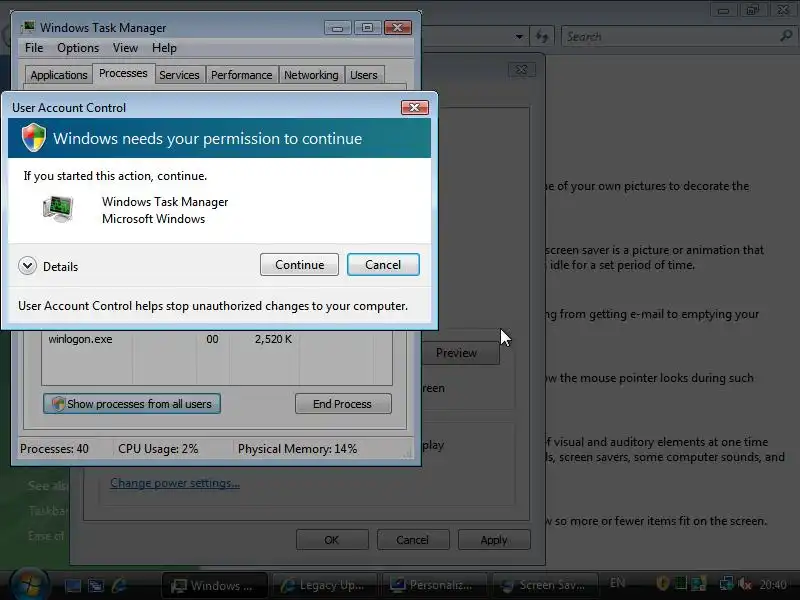Image resolution: width=800 pixels, height=600 pixels.
Task: Click network tray icon
Action: pyautogui.click(x=726, y=583)
